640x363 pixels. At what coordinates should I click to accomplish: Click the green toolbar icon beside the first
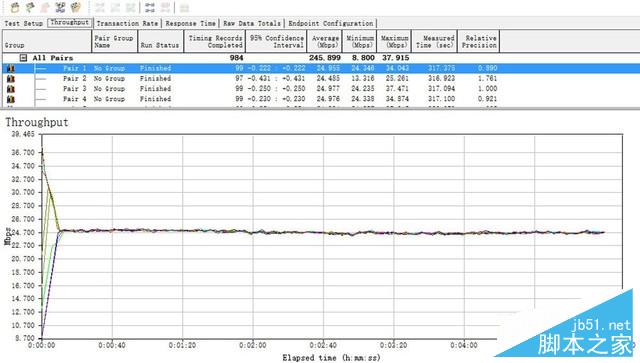30,7
